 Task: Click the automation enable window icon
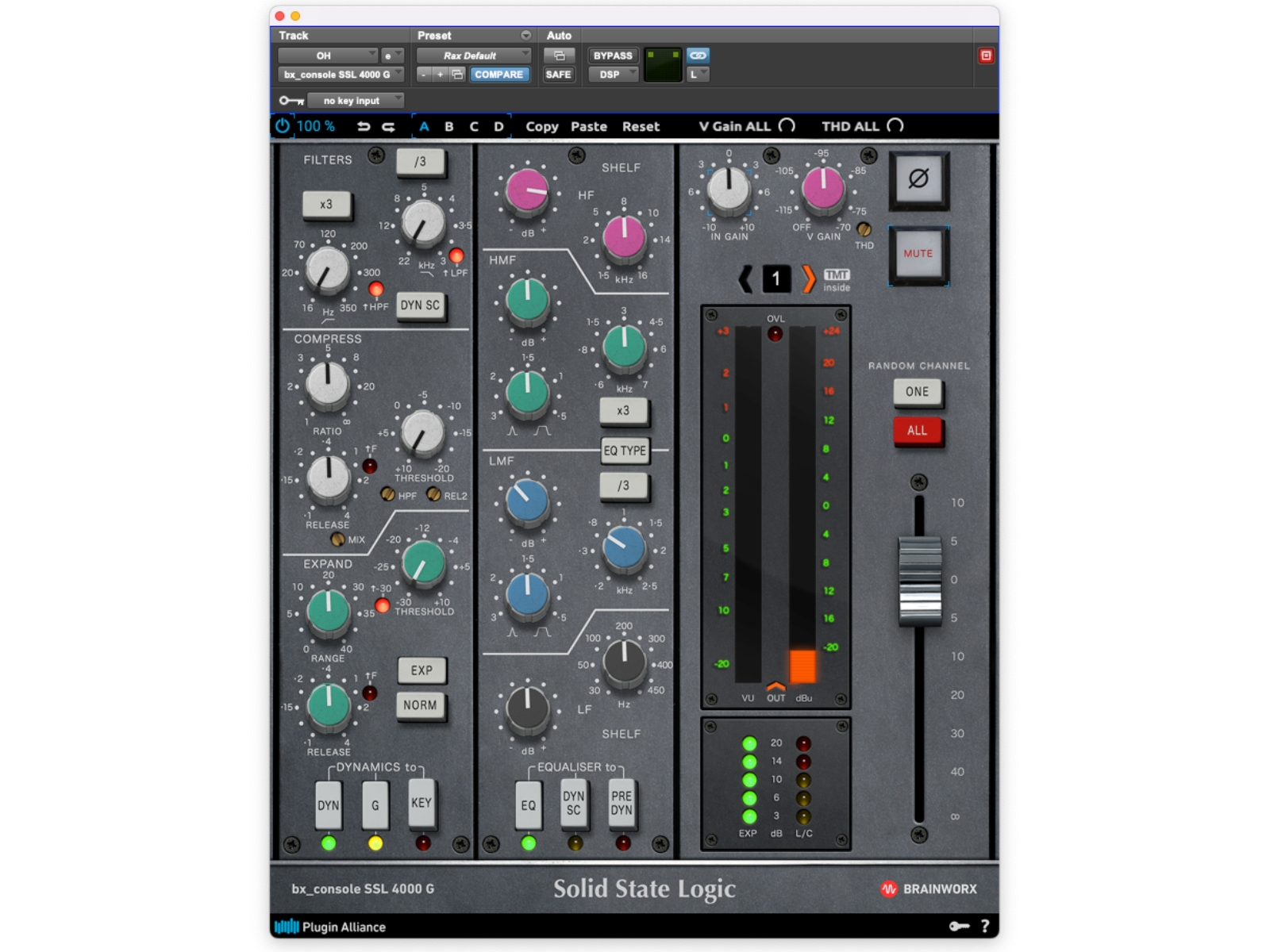559,56
